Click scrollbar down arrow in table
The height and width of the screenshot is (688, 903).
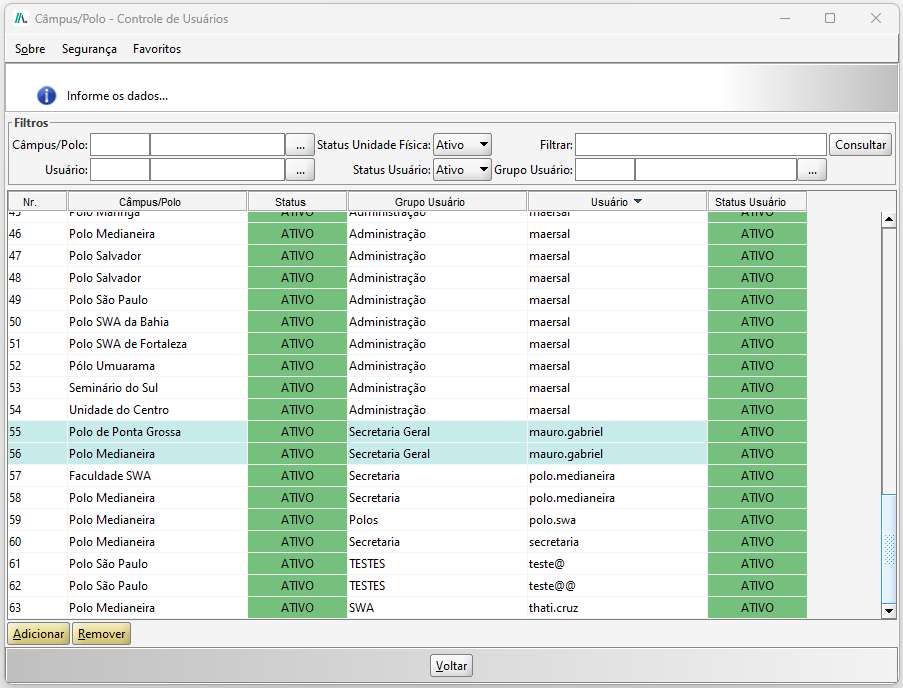889,611
